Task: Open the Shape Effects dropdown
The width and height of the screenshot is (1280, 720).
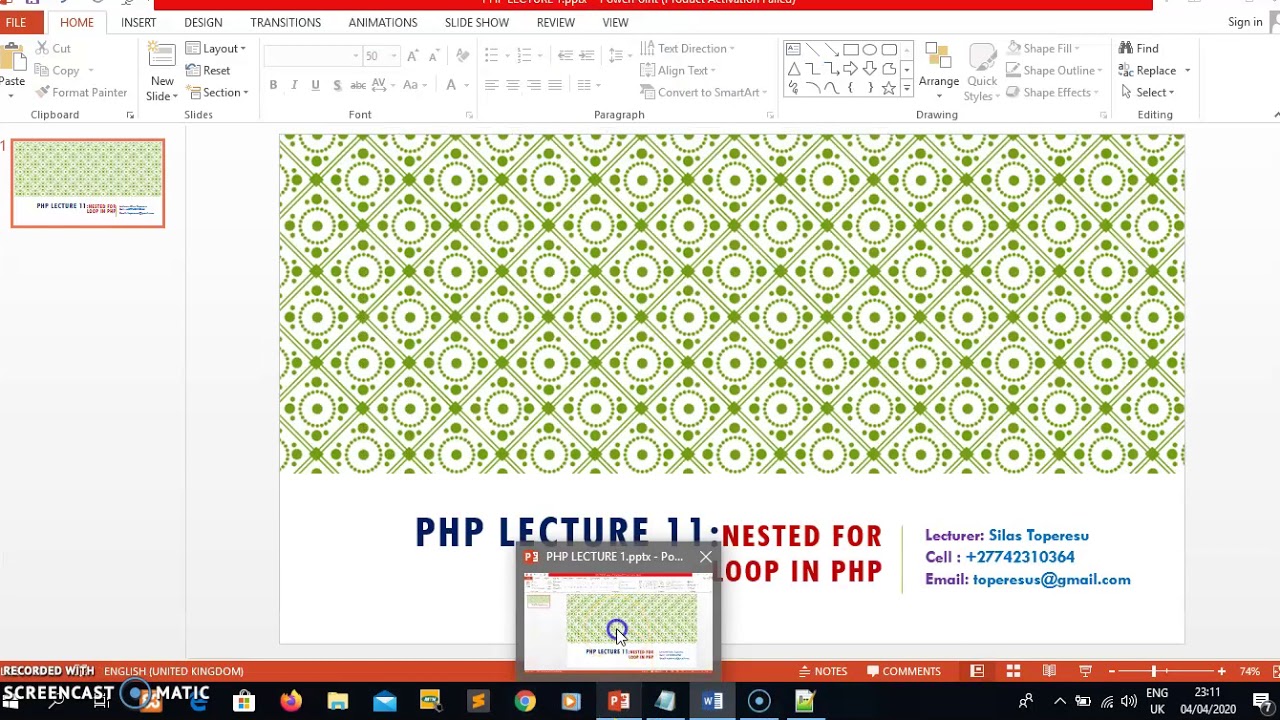Action: (1052, 92)
